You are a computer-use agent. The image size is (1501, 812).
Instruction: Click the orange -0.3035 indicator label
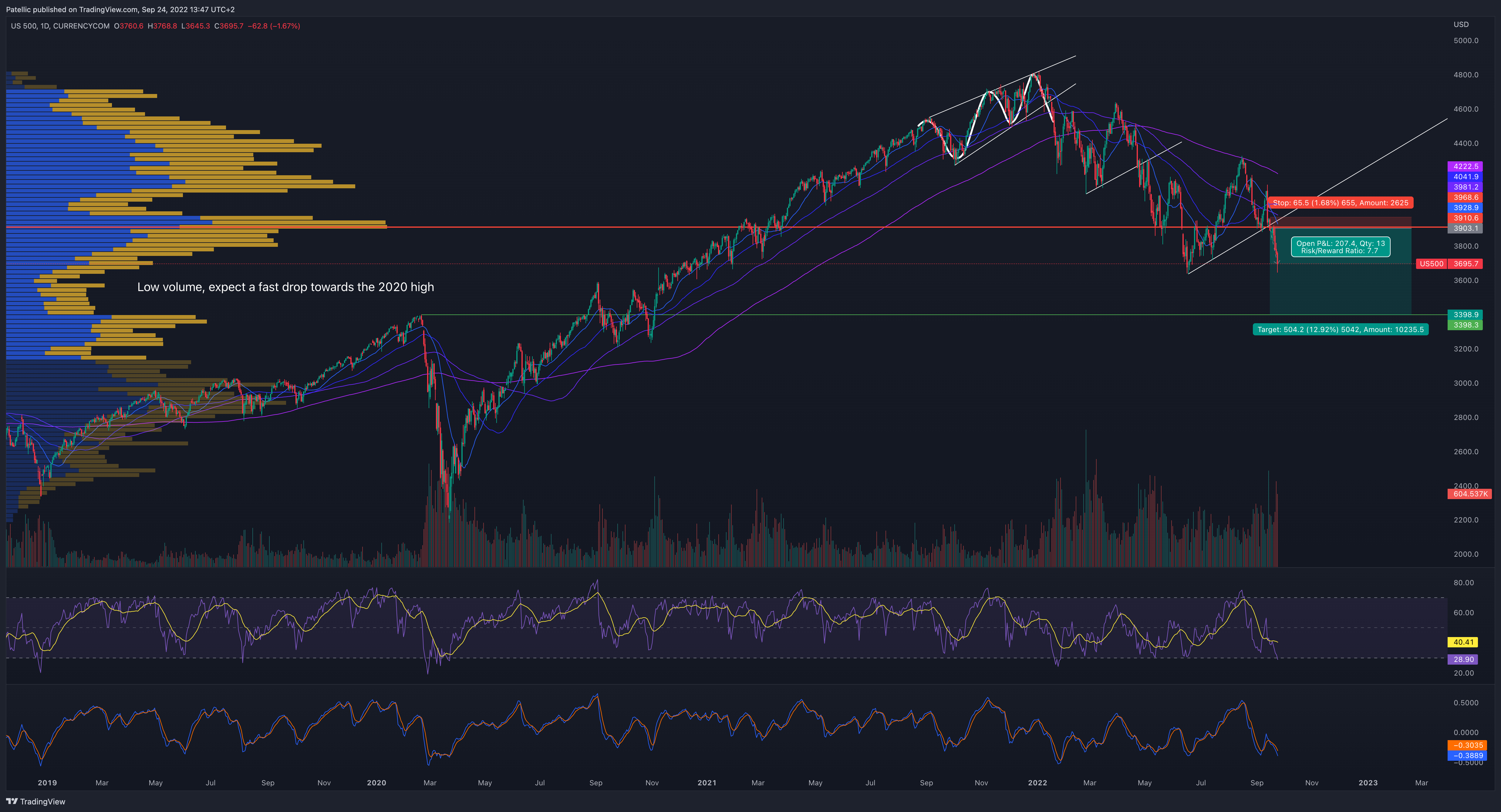click(x=1467, y=746)
